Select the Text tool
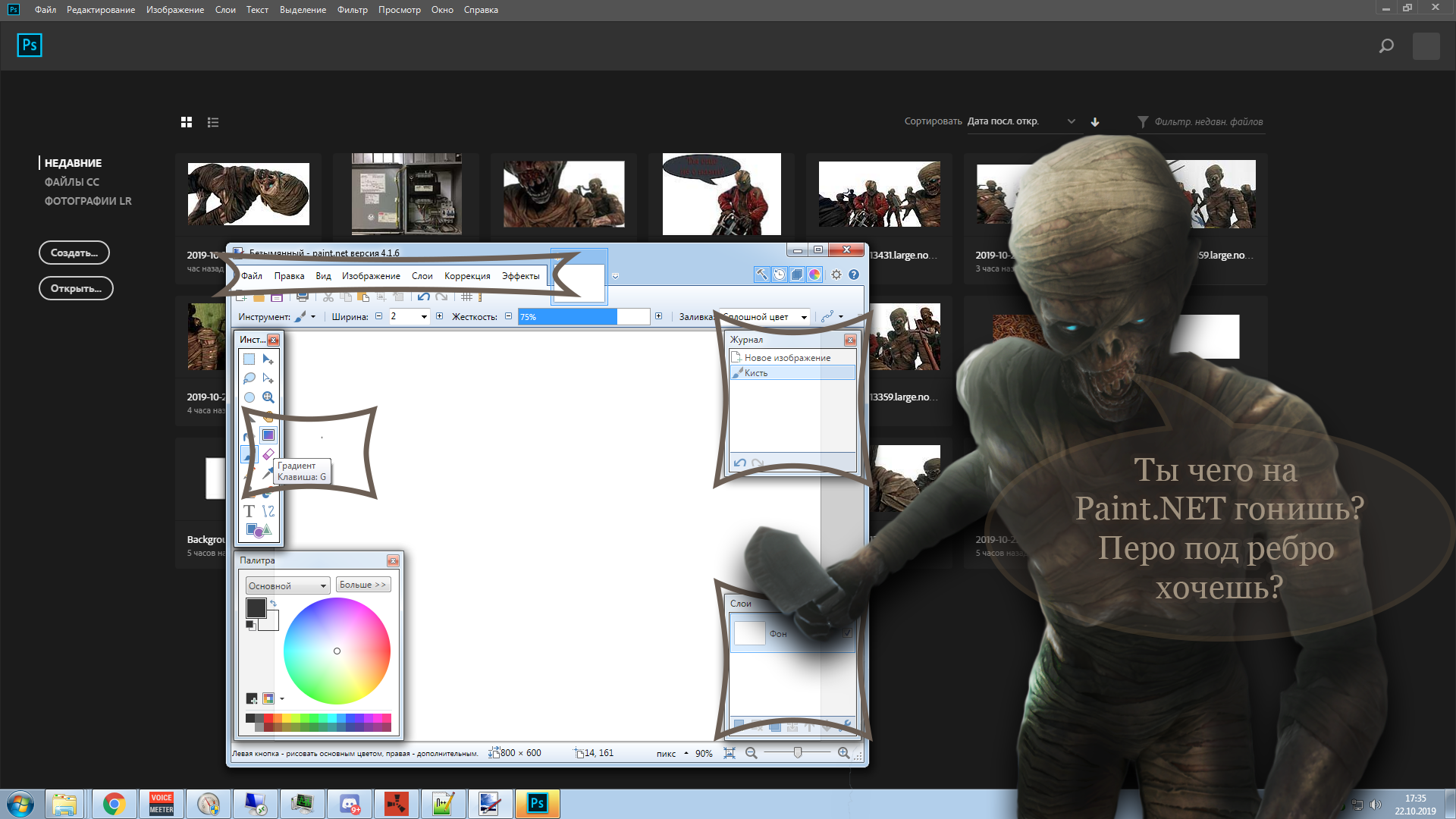The width and height of the screenshot is (1456, 819). [x=249, y=511]
